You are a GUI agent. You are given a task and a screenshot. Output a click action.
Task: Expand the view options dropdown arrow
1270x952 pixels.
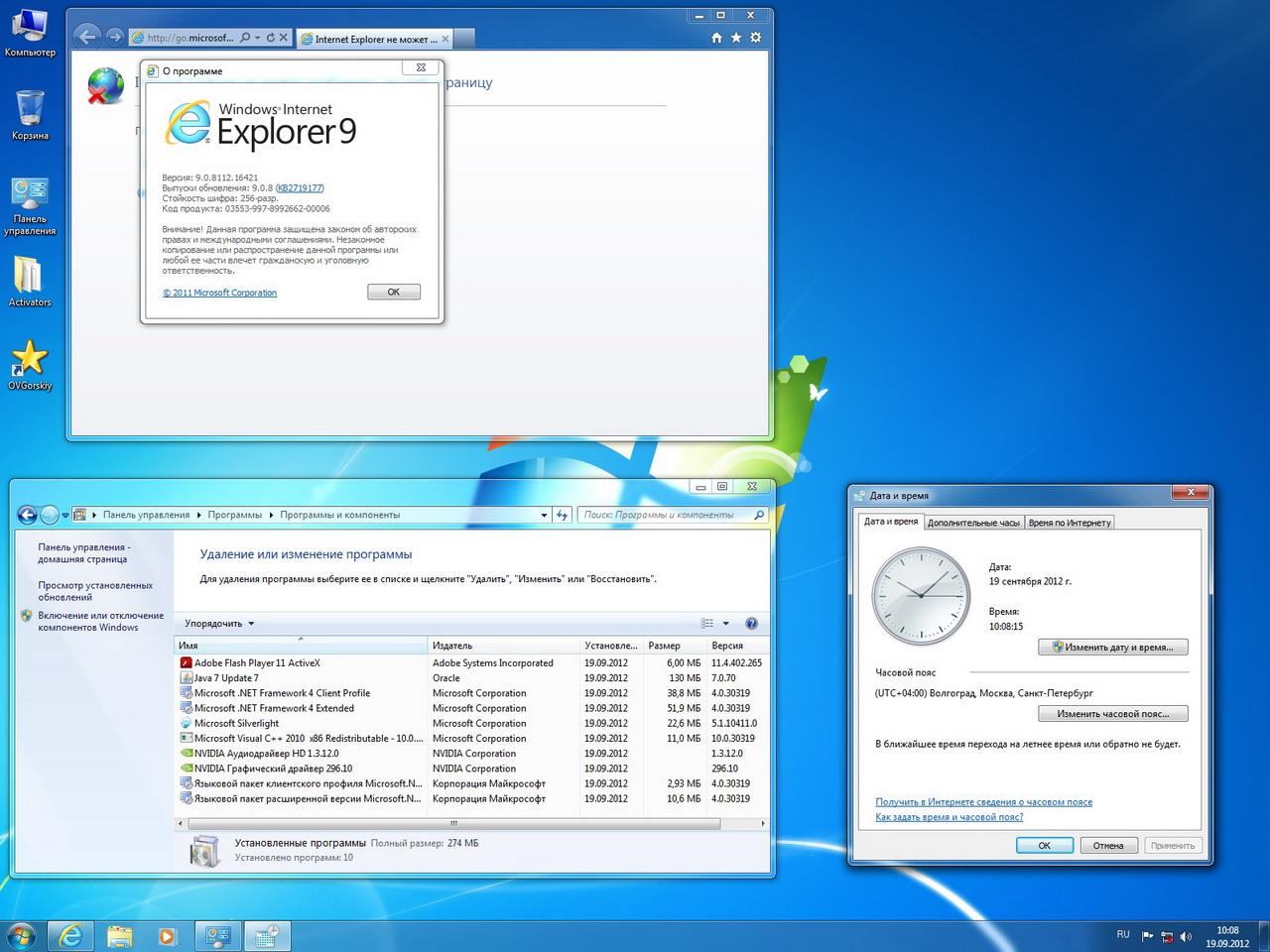[x=725, y=624]
